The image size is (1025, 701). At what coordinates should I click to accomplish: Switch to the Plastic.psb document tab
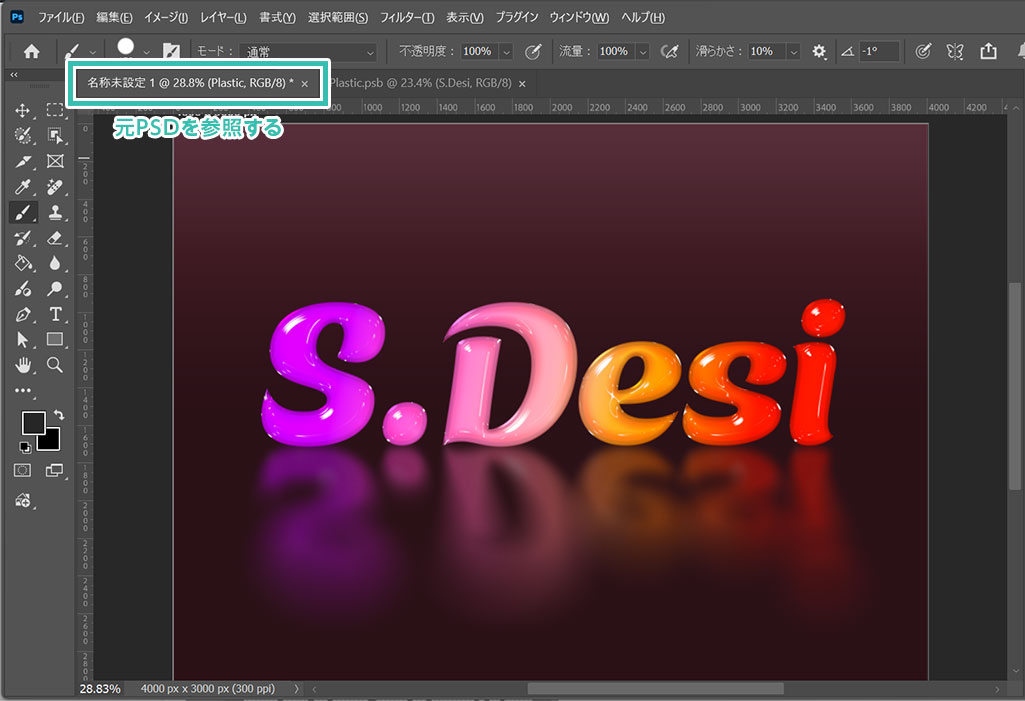[420, 83]
